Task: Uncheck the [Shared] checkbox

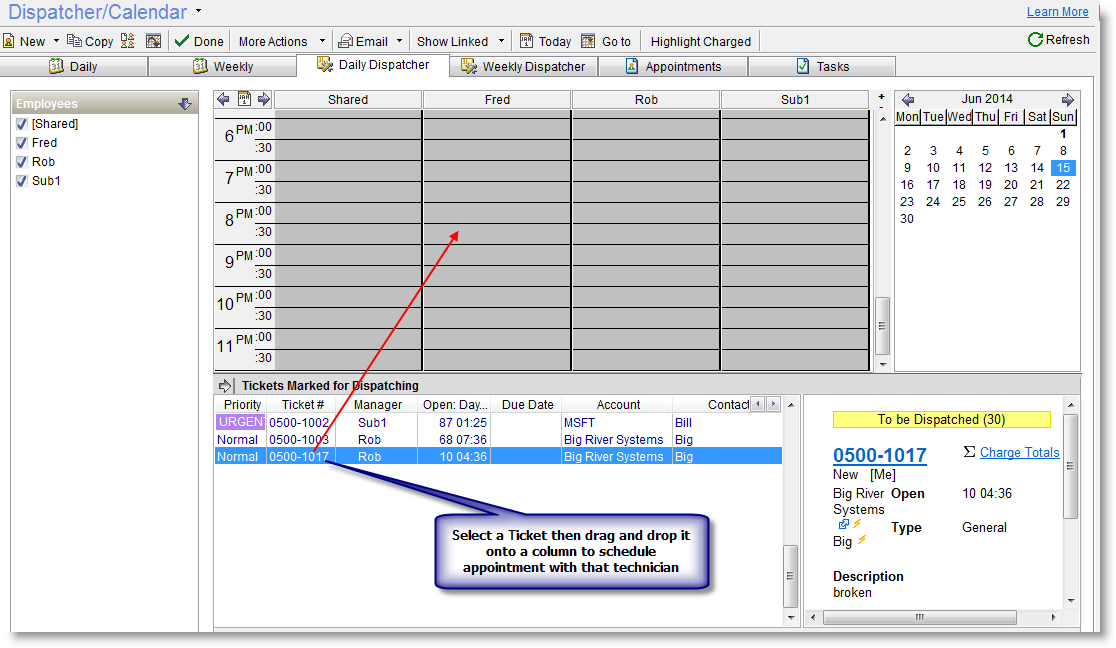Action: pyautogui.click(x=21, y=123)
